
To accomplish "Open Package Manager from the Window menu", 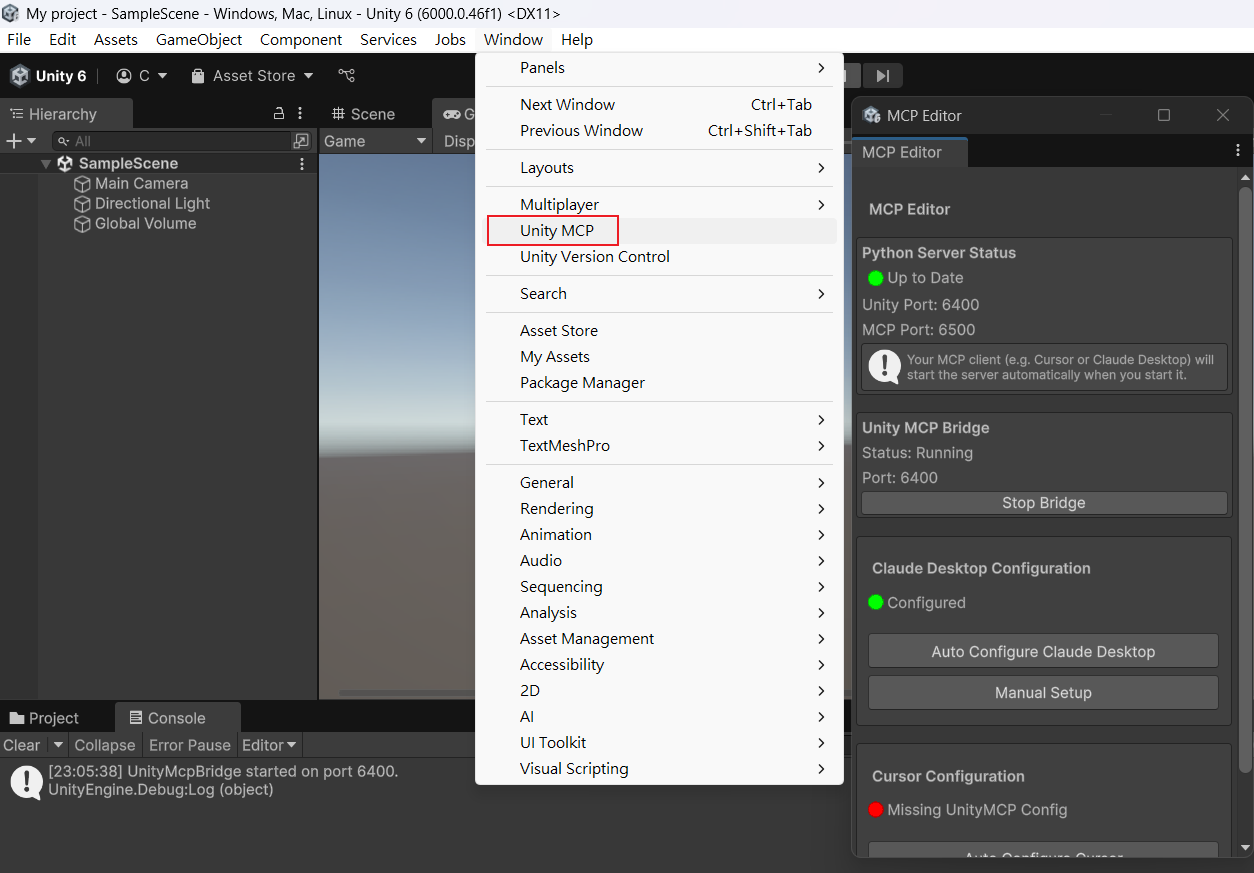I will pyautogui.click(x=582, y=383).
